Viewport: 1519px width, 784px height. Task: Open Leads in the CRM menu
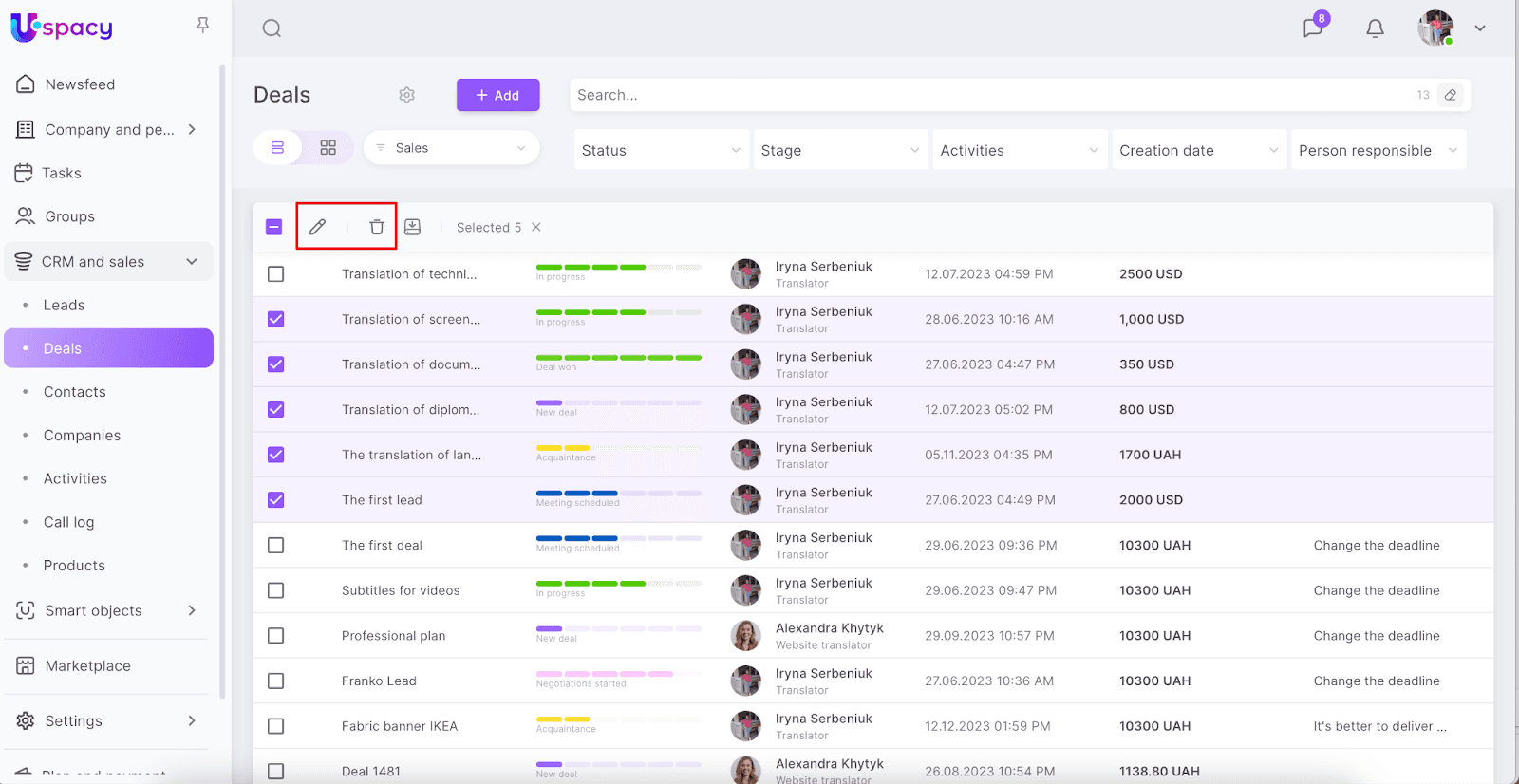[x=65, y=305]
